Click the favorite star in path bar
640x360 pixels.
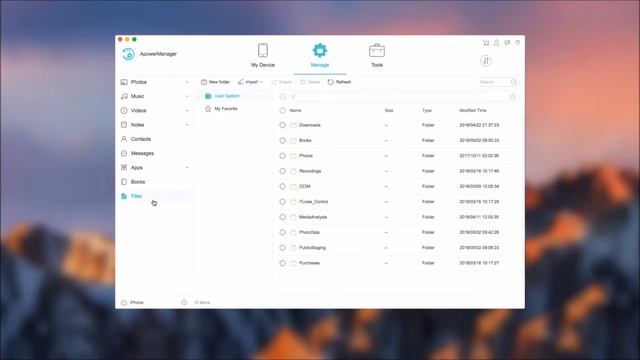pos(513,97)
